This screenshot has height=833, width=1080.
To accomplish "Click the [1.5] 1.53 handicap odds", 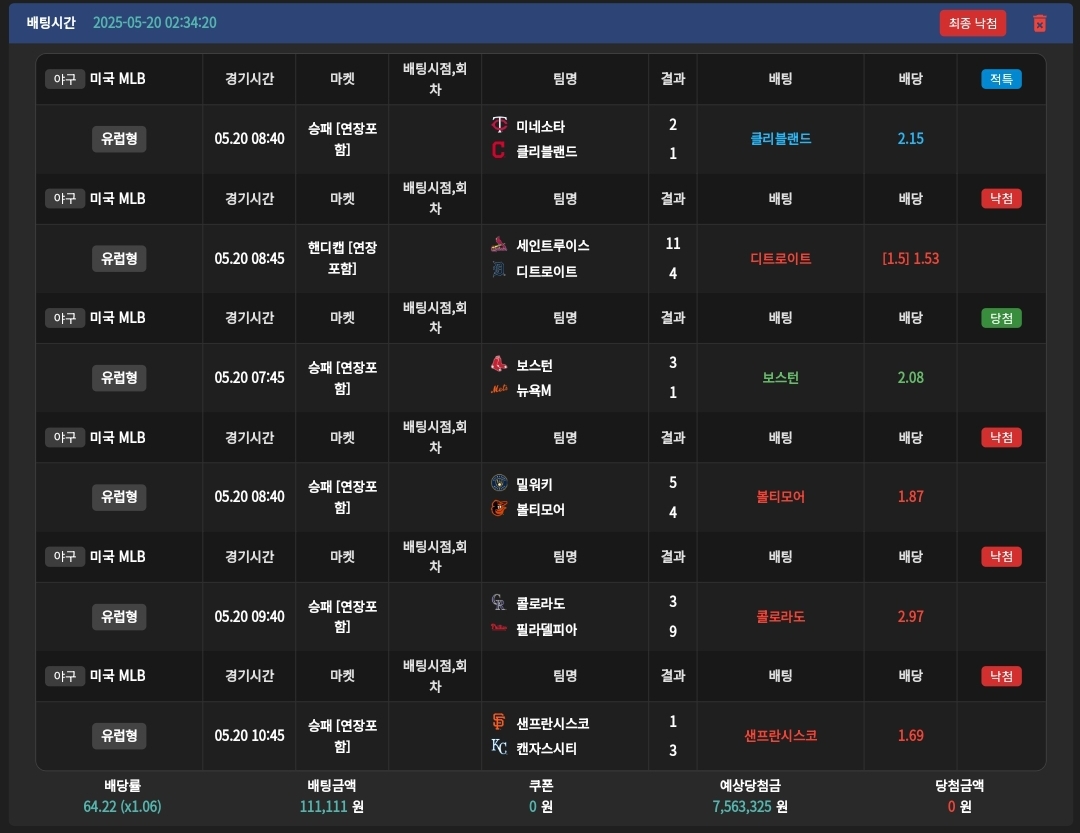I will point(910,259).
